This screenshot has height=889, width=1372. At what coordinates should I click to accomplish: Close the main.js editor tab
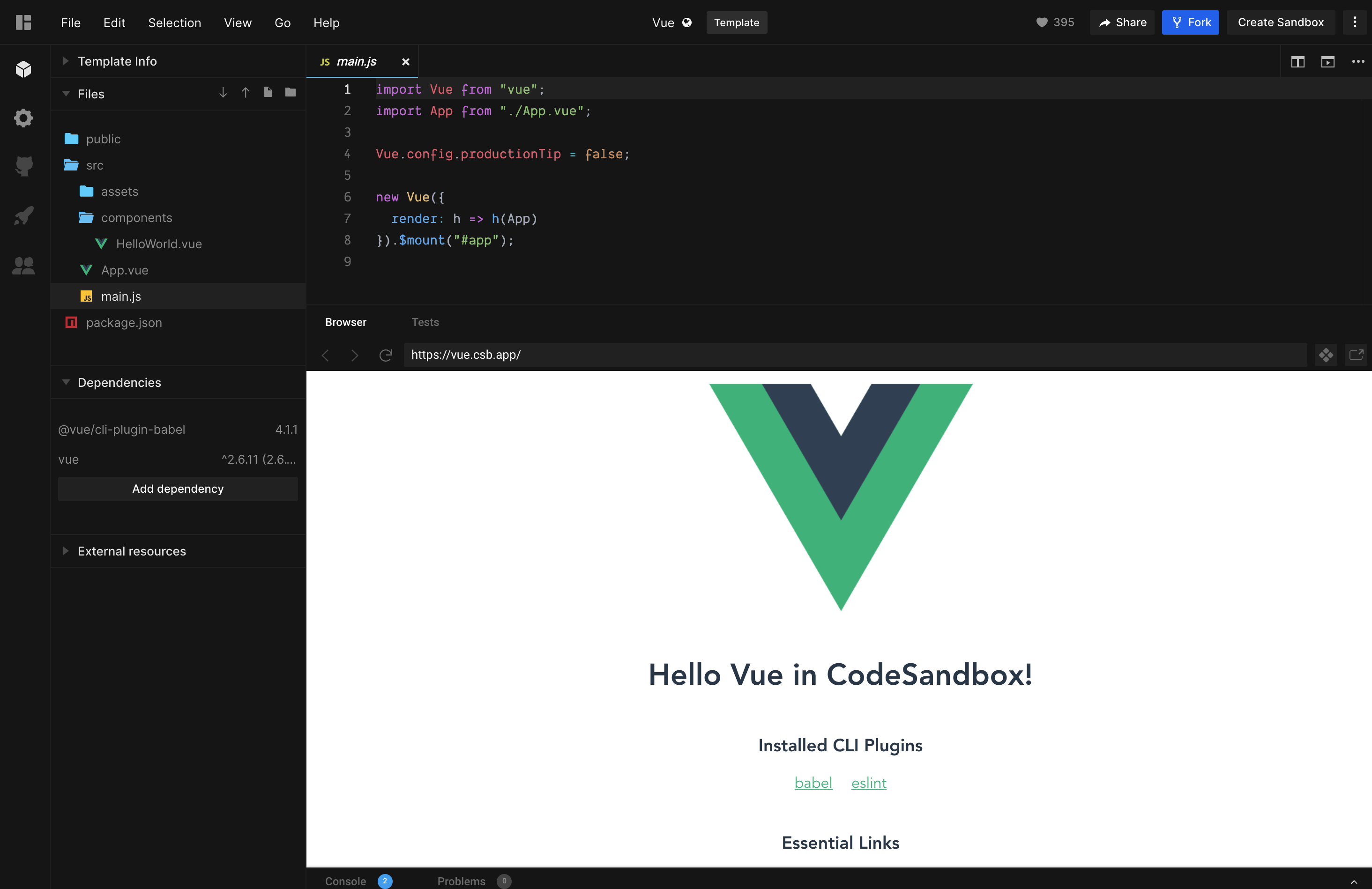tap(406, 62)
